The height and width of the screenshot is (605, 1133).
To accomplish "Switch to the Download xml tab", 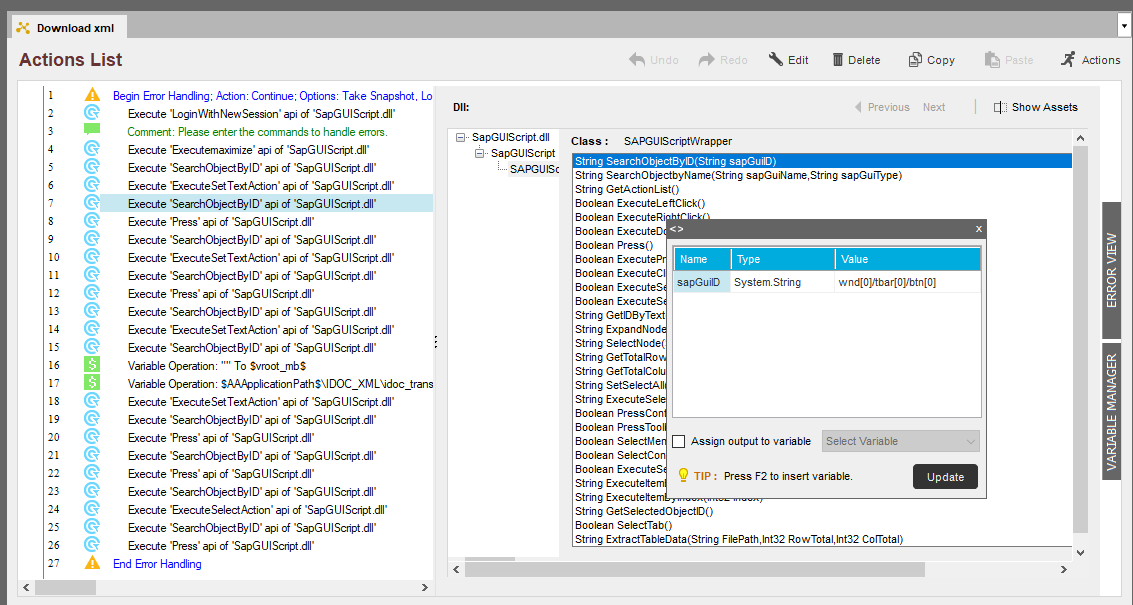I will (x=66, y=27).
